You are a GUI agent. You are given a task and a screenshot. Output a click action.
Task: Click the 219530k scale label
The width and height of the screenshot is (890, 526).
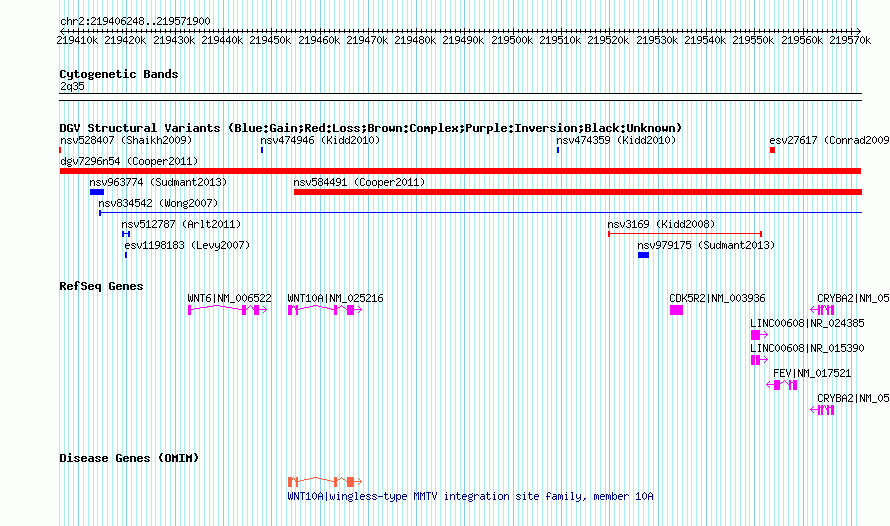pyautogui.click(x=657, y=40)
